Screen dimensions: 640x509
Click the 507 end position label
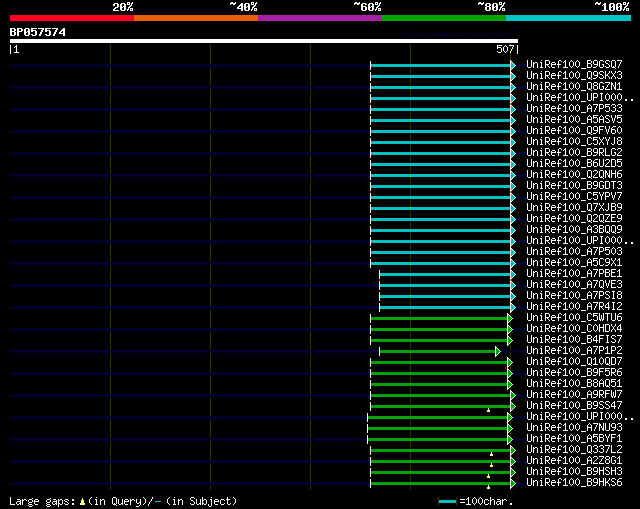(505, 49)
